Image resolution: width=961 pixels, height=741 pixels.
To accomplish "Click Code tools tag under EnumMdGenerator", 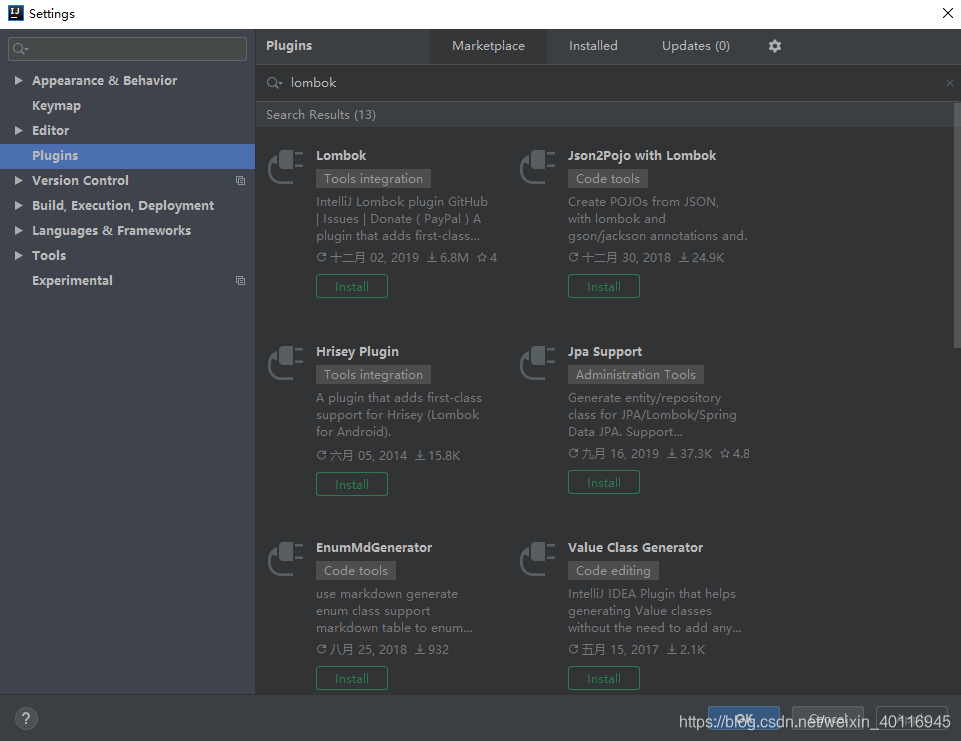I will click(355, 571).
